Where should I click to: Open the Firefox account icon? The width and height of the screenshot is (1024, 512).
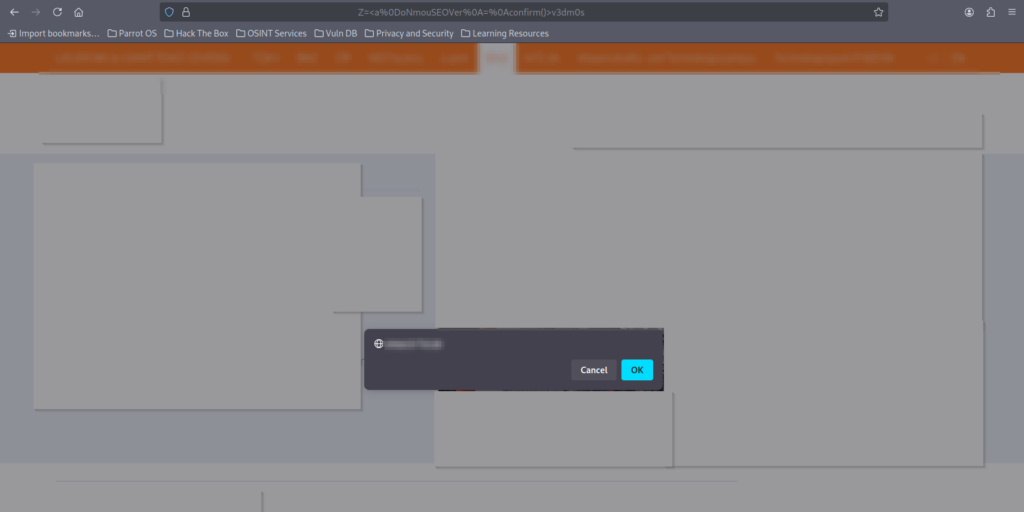969,12
